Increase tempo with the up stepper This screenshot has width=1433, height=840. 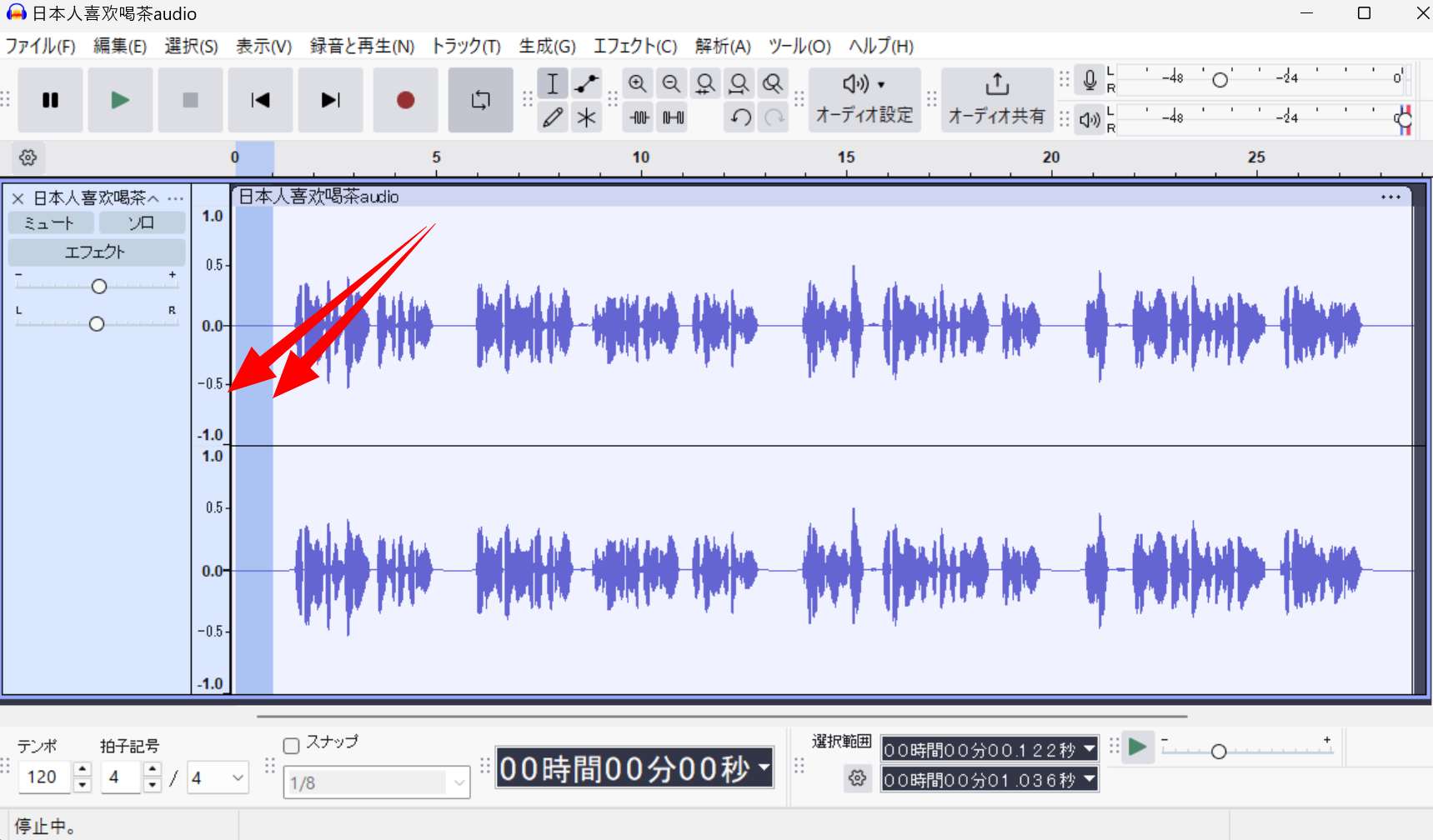[82, 769]
